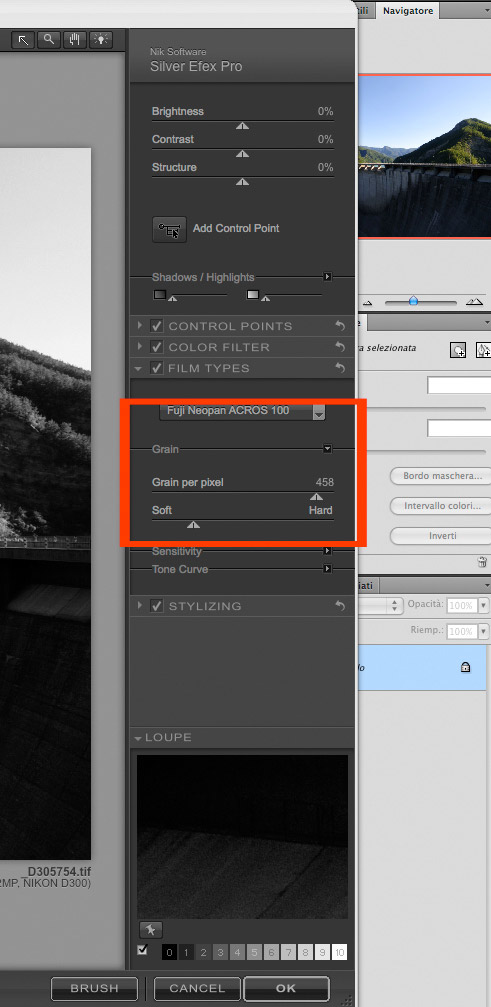Viewport: 491px width, 1007px height.
Task: Open the Fuji Neopan ACROS 100 dropdown
Action: coord(243,411)
